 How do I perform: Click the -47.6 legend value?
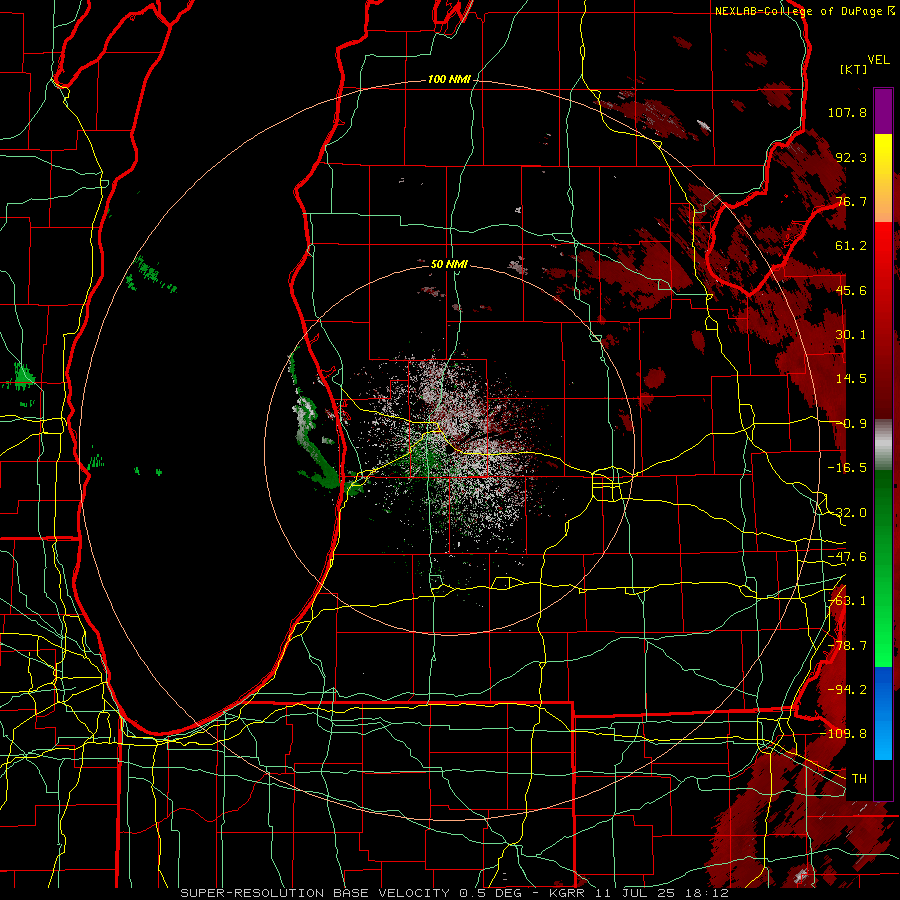847,557
